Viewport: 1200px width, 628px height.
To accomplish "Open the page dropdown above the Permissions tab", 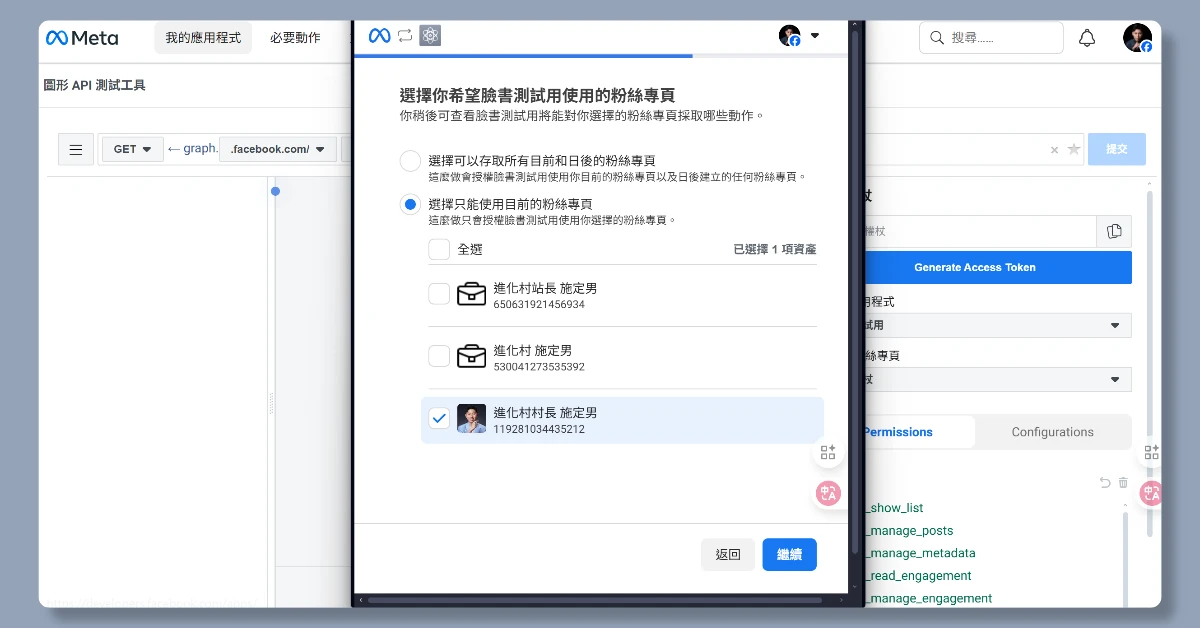I will (998, 380).
